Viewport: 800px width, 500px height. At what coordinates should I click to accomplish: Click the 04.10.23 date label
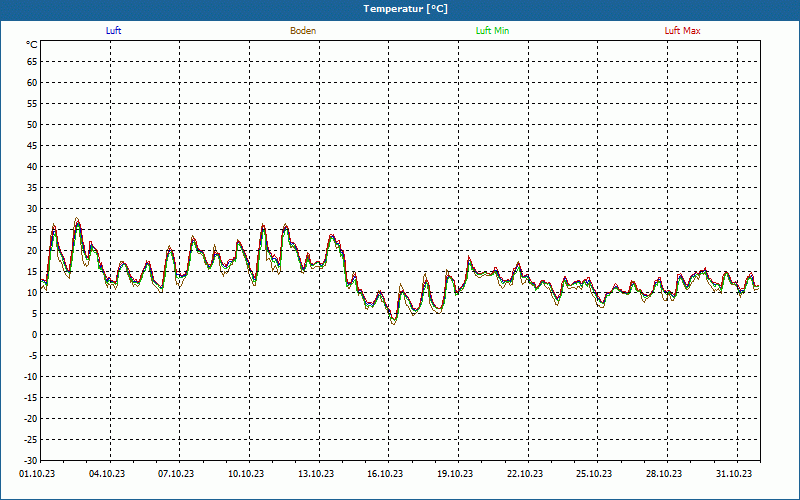107,474
